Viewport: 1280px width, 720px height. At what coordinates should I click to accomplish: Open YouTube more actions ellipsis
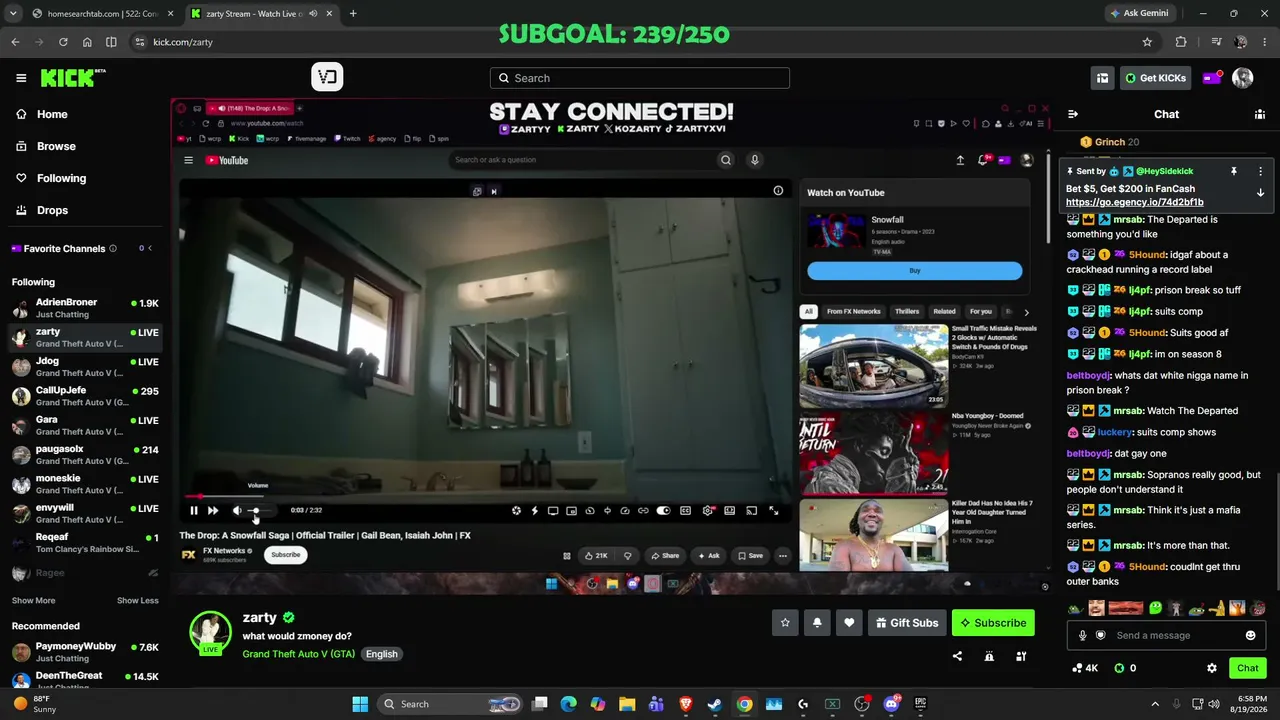[782, 556]
